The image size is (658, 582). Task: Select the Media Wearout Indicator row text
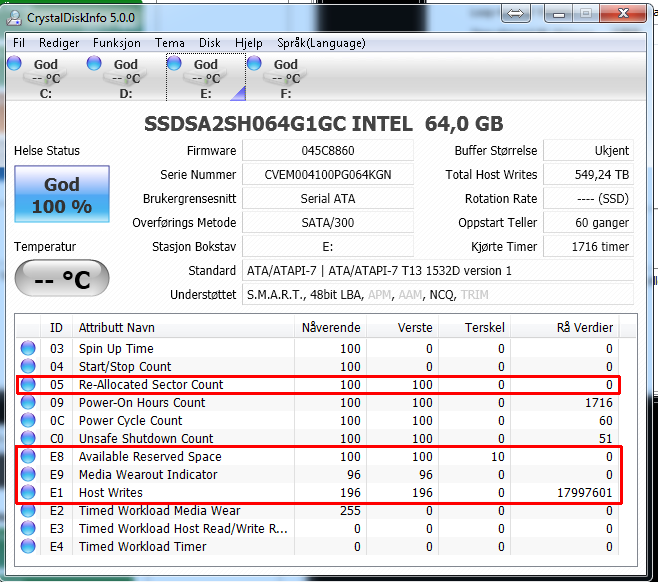148,475
